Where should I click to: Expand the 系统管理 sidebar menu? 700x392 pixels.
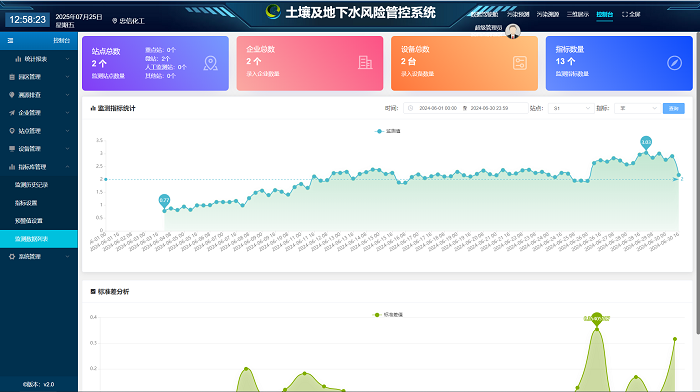pos(39,257)
